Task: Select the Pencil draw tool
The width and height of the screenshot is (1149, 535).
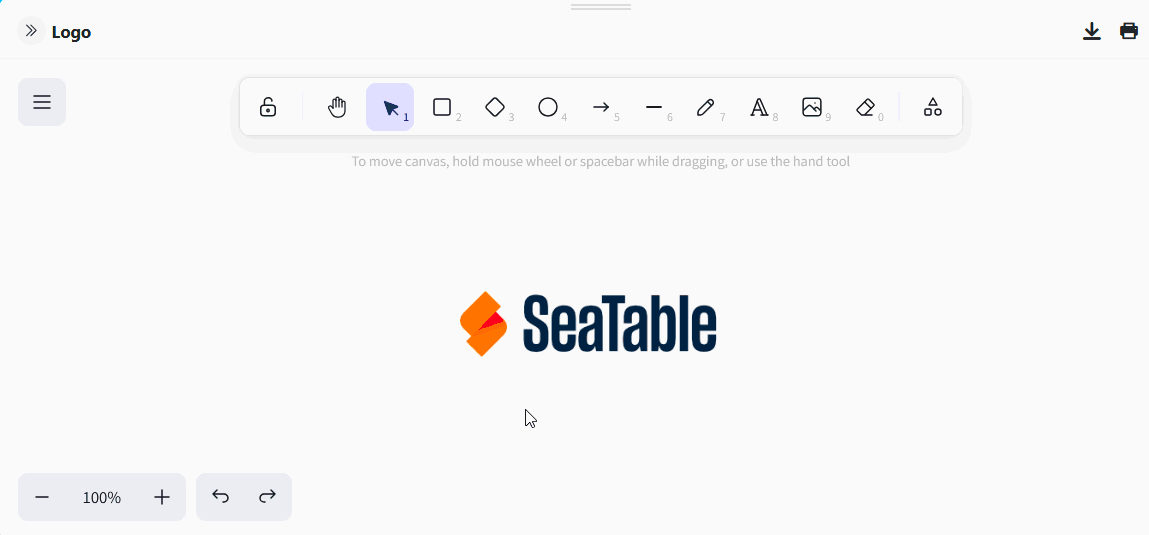Action: point(706,107)
